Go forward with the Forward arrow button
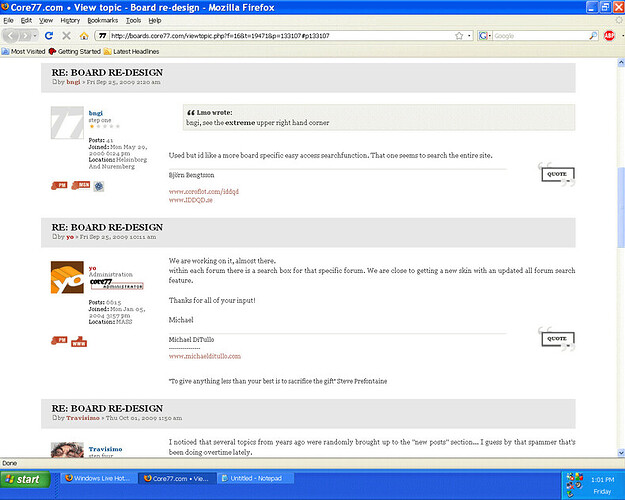Screen dimensions: 625x500 coord(25,36)
